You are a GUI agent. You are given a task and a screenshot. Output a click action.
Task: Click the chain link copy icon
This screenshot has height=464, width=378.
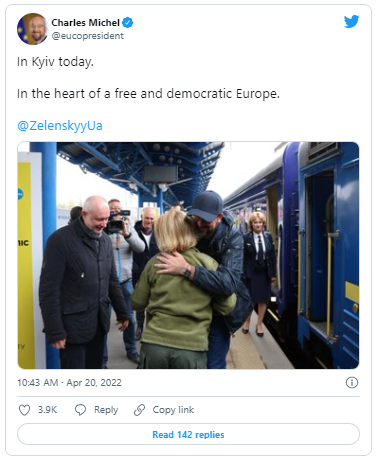[139, 410]
